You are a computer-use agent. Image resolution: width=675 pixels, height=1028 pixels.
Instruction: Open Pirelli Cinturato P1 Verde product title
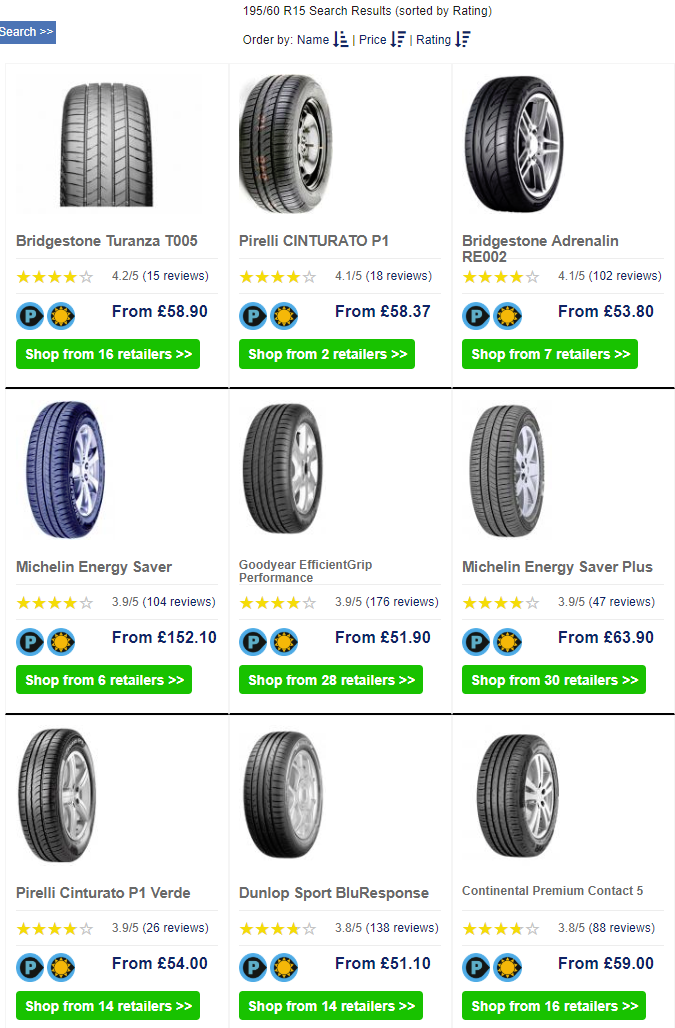tap(103, 893)
